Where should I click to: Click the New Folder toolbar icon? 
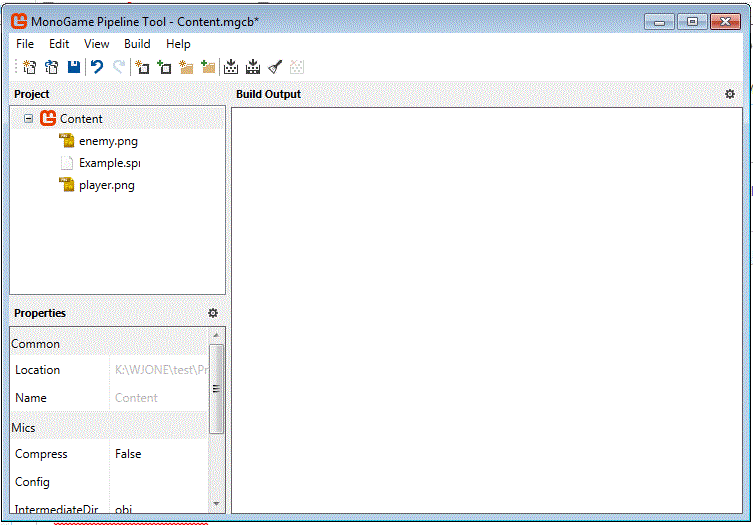click(186, 67)
